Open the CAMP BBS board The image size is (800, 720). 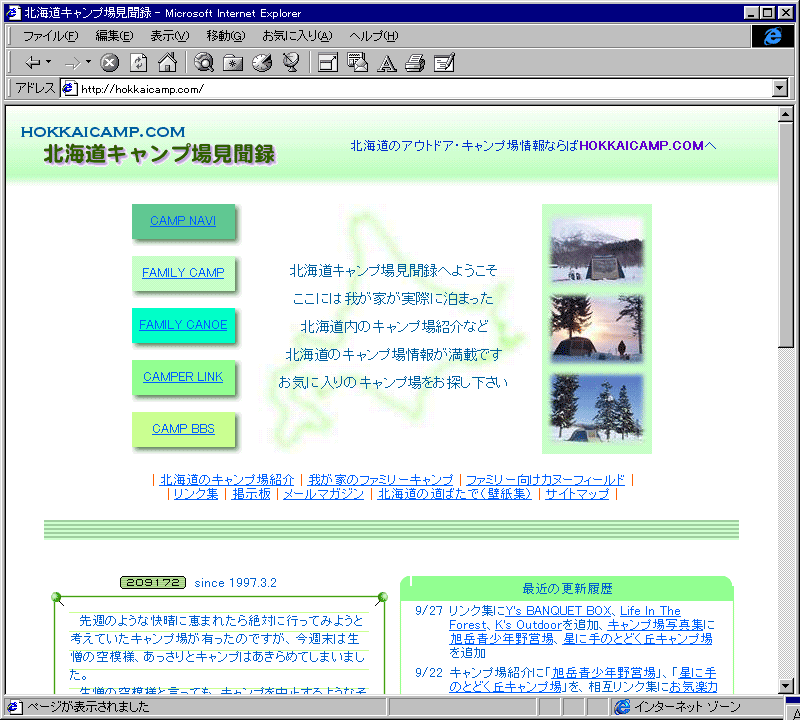[183, 429]
